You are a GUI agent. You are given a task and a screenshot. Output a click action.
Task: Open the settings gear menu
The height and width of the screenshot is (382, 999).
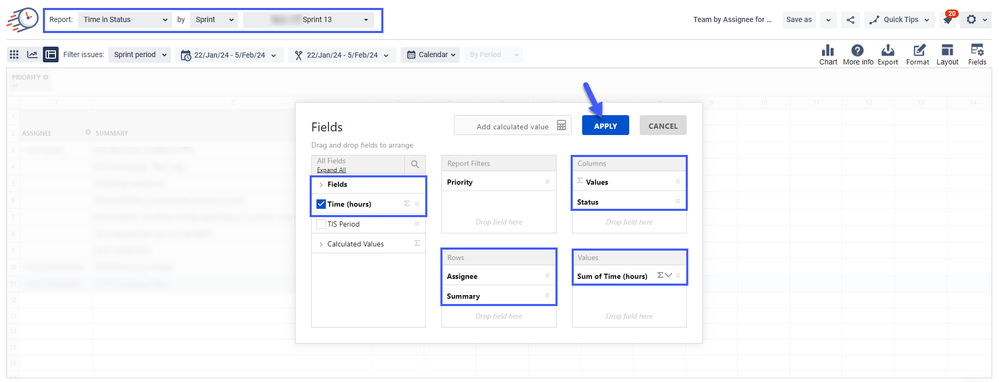[975, 20]
